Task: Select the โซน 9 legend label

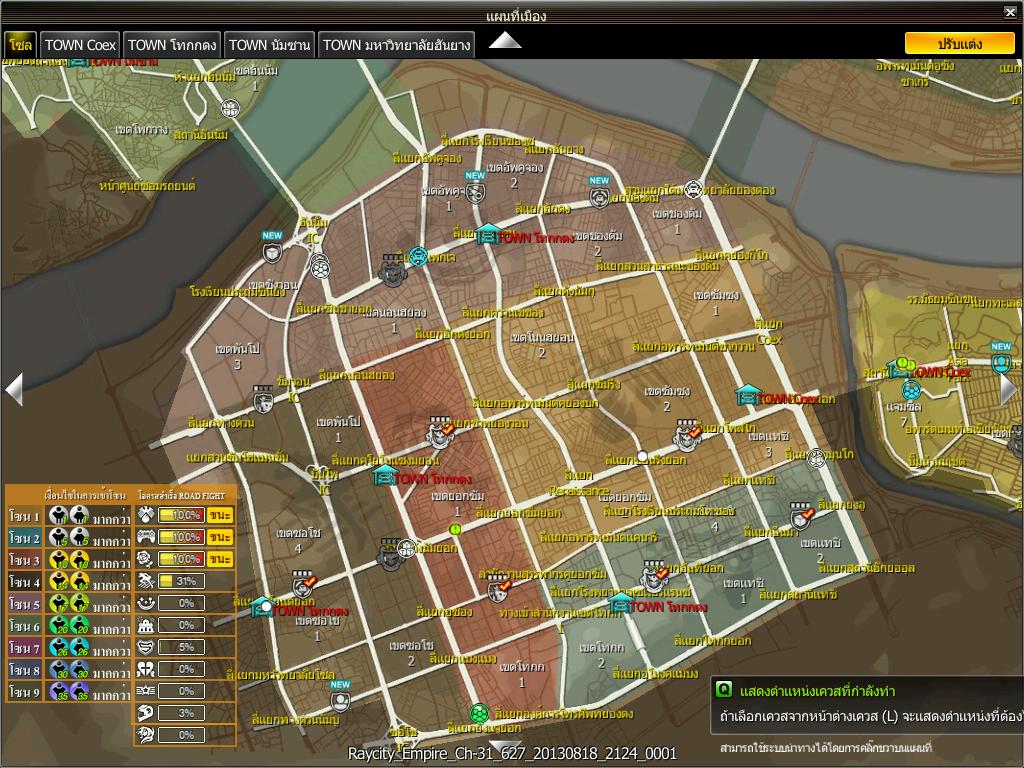Action: (24, 691)
